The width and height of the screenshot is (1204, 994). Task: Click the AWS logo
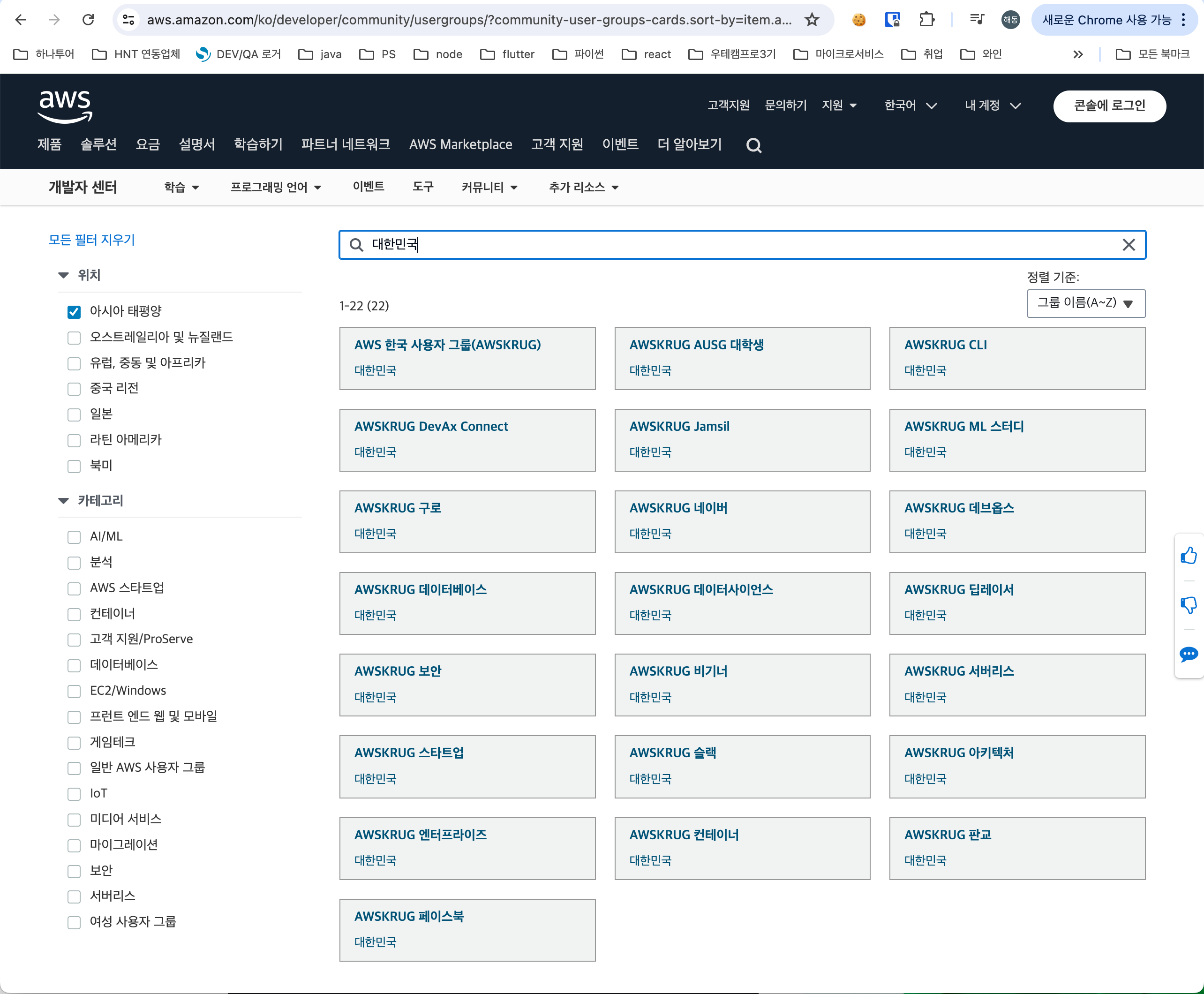tap(65, 106)
